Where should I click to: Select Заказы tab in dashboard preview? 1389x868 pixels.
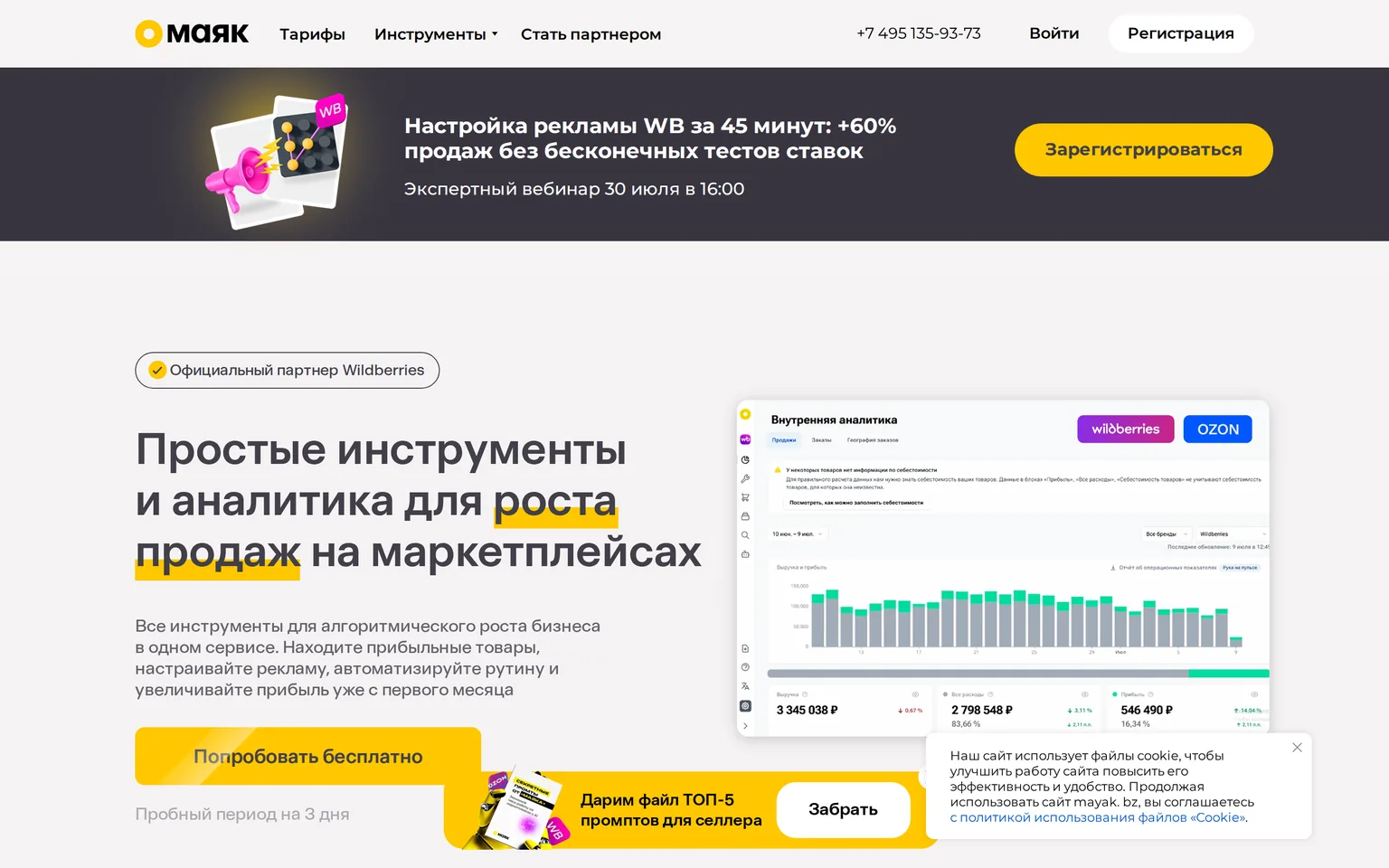[821, 440]
